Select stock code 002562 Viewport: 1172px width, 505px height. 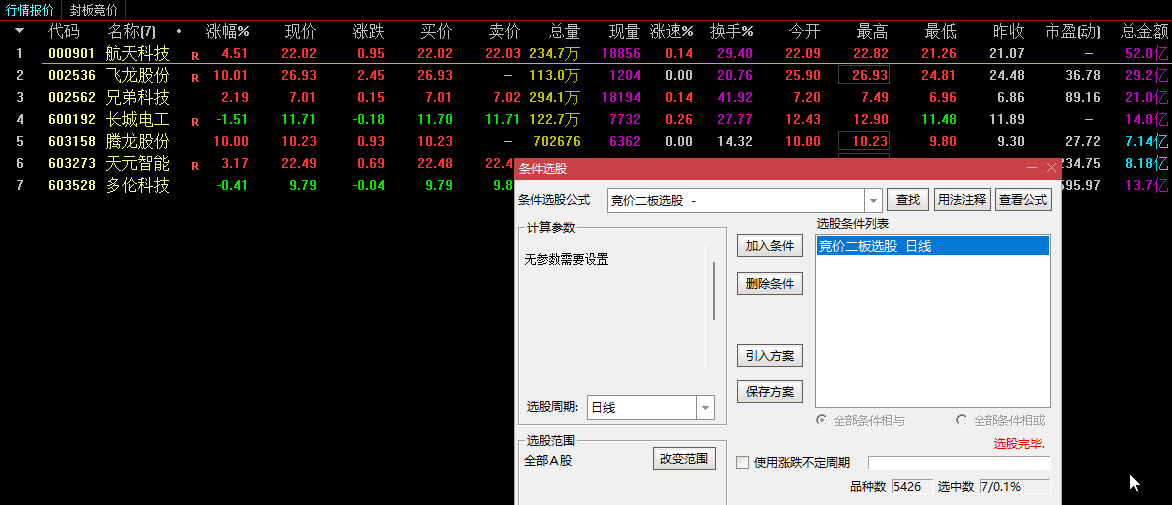[x=72, y=98]
